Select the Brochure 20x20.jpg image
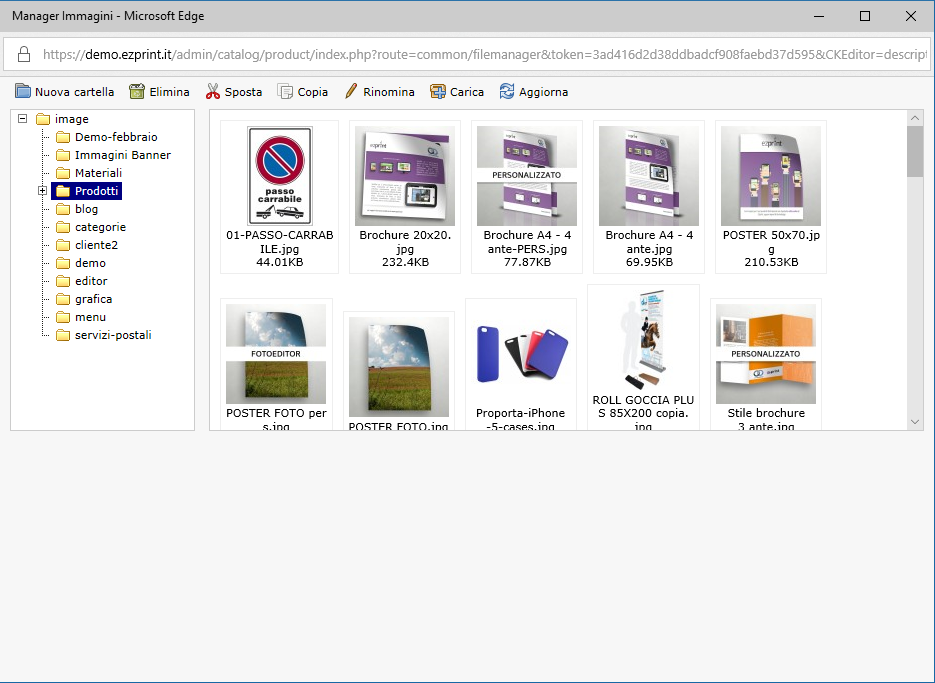This screenshot has width=935, height=683. coord(405,176)
